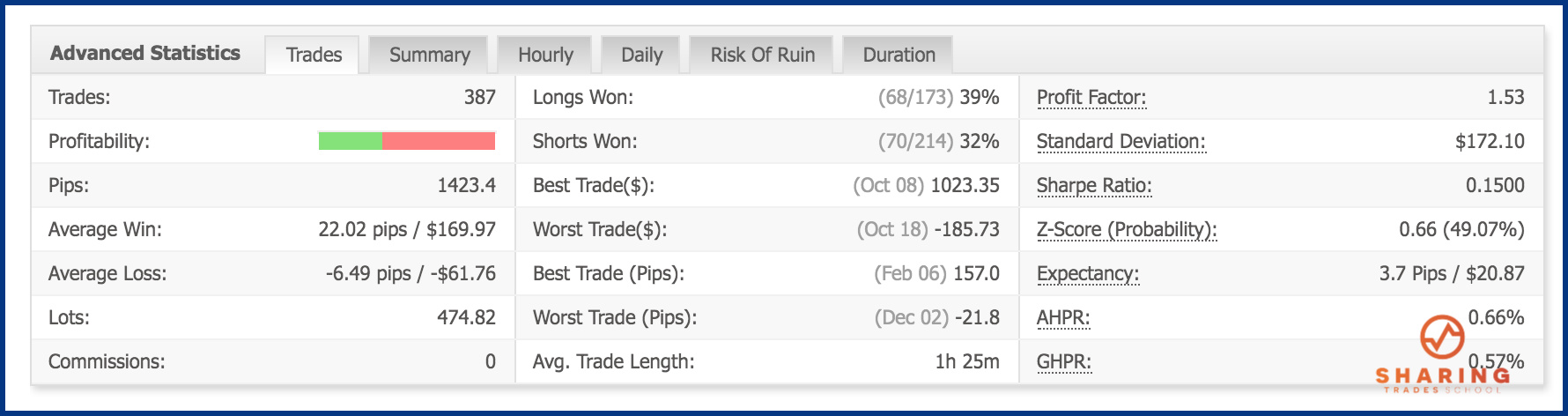Open the Sharpe Ratio definition link

pos(1094,186)
